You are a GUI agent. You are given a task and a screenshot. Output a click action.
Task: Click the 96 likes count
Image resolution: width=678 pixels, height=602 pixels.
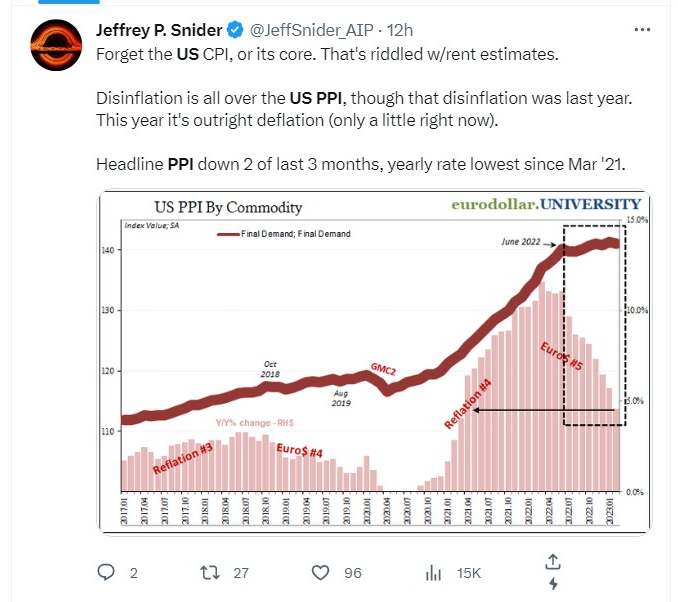(x=353, y=573)
